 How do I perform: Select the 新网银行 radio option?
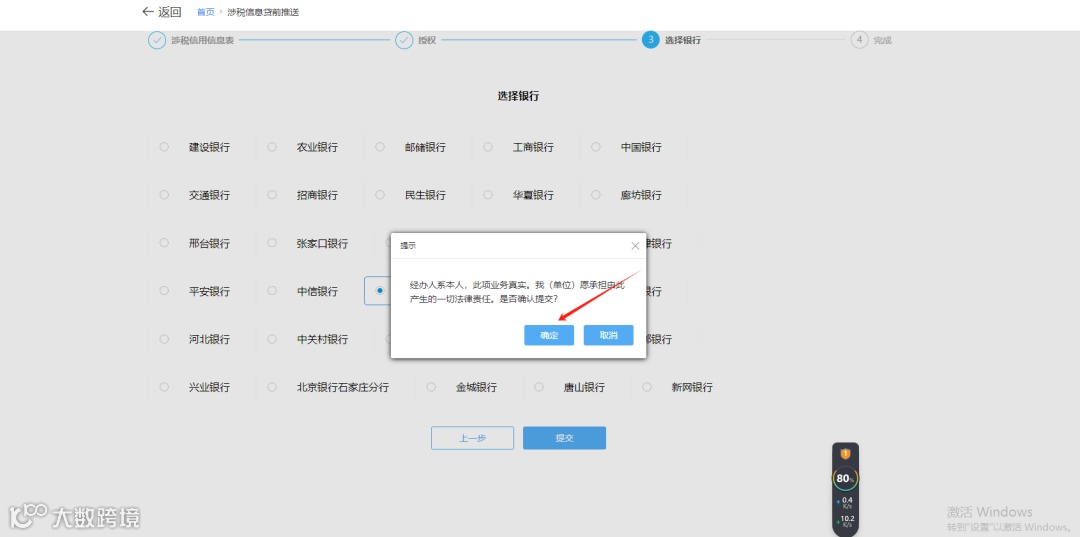tap(647, 387)
